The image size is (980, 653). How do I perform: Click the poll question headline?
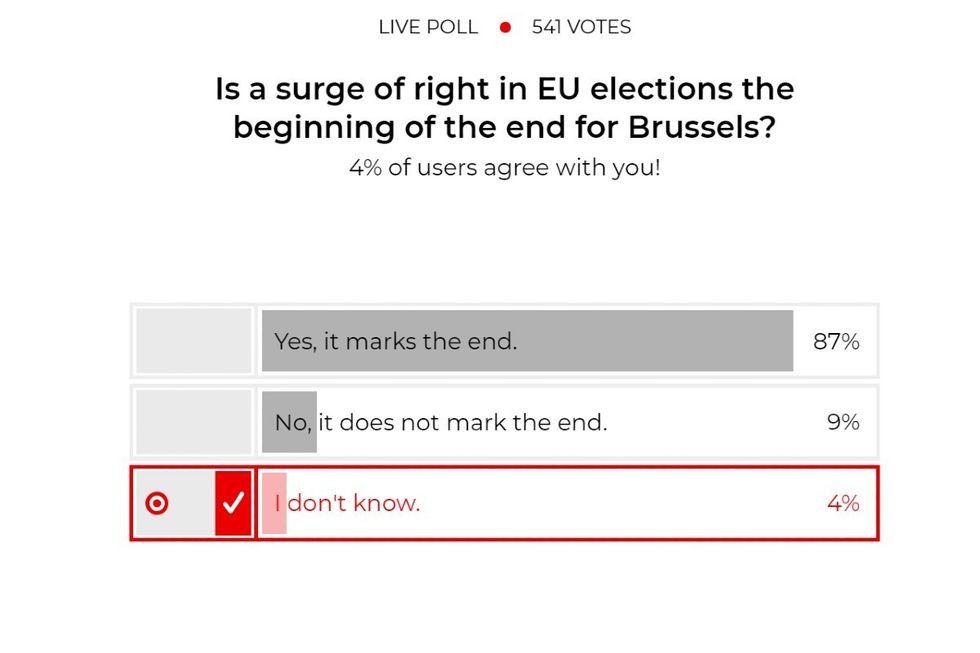[x=502, y=108]
